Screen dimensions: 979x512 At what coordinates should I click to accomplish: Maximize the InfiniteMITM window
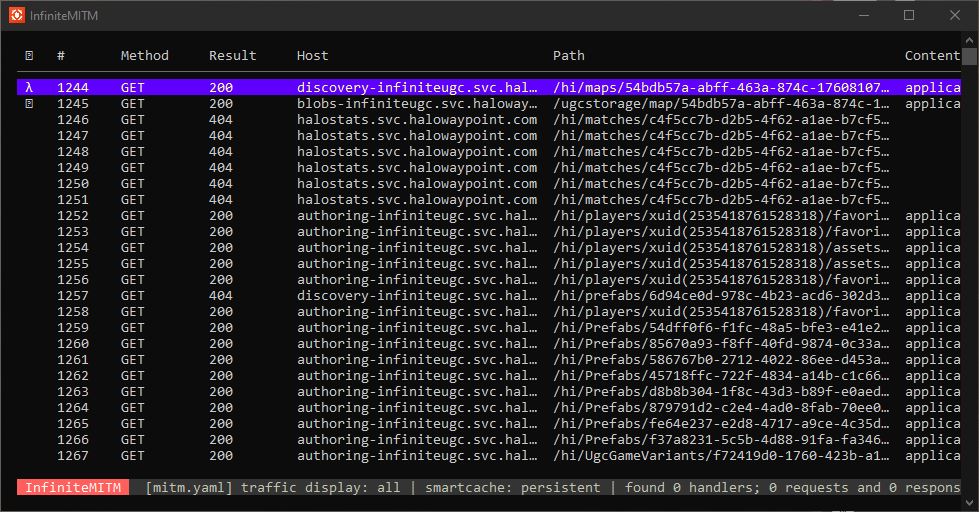tap(909, 15)
